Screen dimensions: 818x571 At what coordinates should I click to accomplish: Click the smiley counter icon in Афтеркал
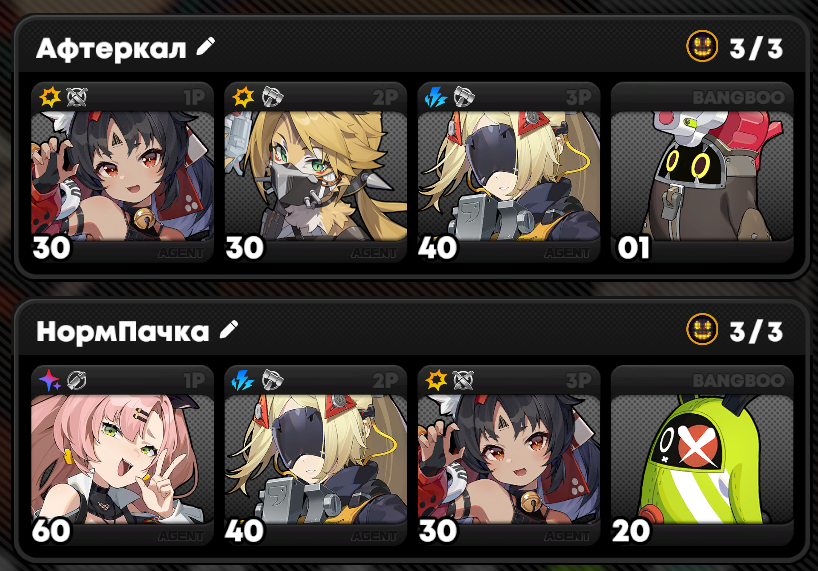(702, 46)
